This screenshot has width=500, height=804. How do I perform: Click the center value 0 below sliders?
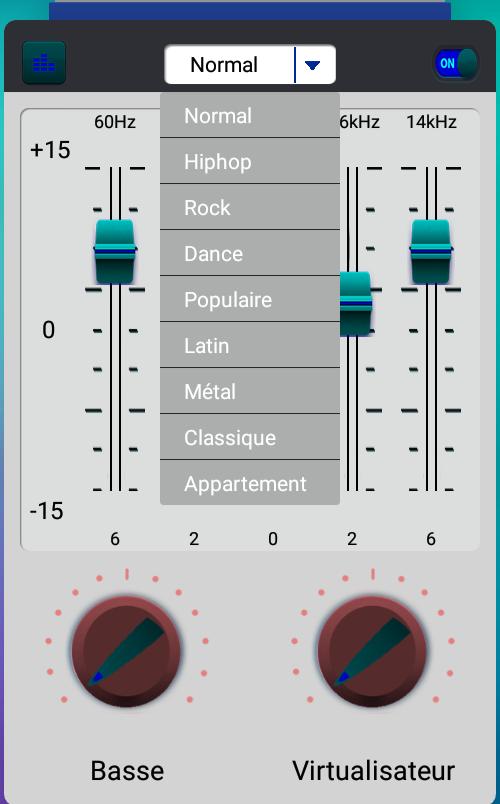(273, 539)
